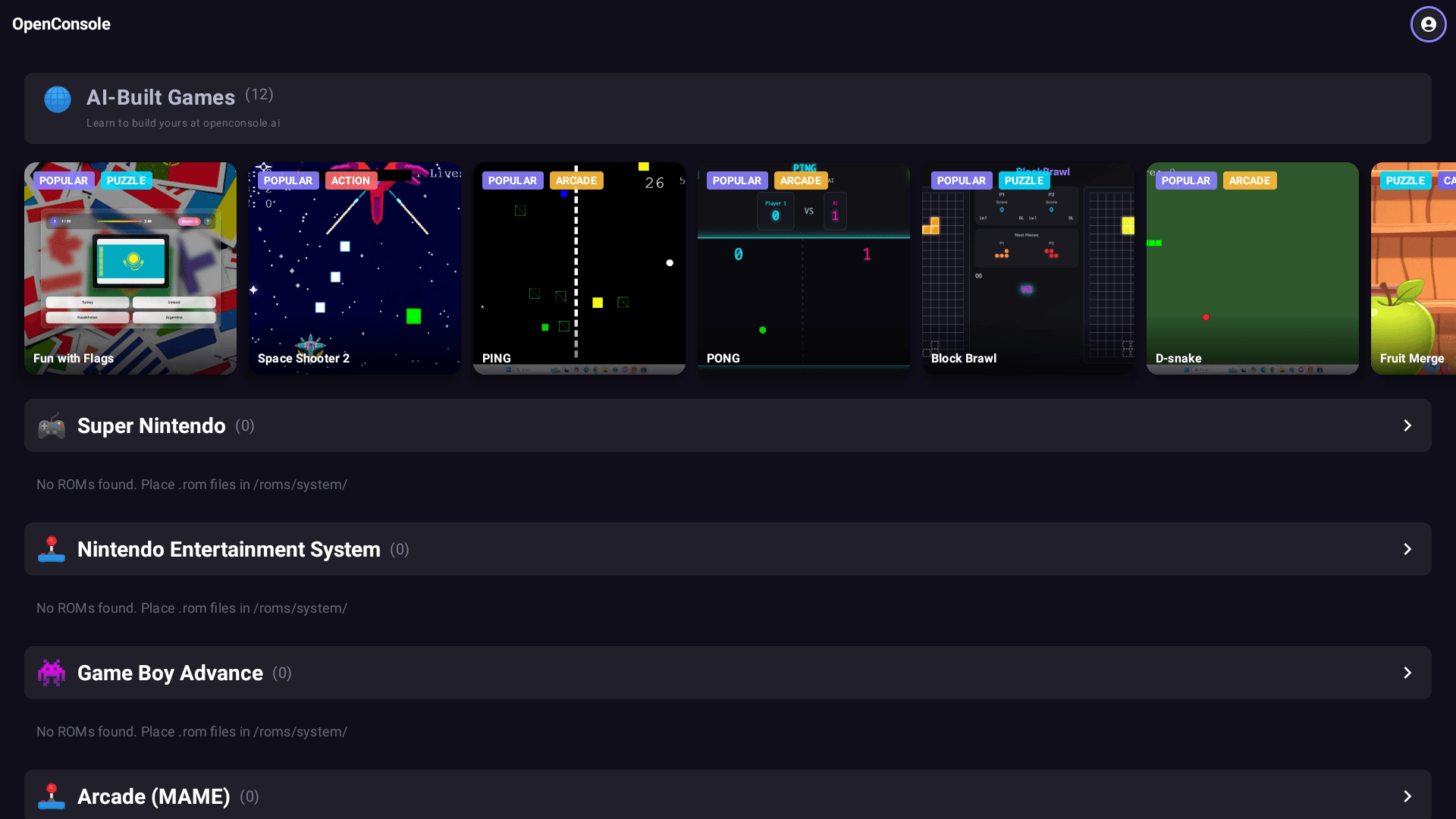Click the gamepad icon for Super Nintendo

(x=52, y=426)
